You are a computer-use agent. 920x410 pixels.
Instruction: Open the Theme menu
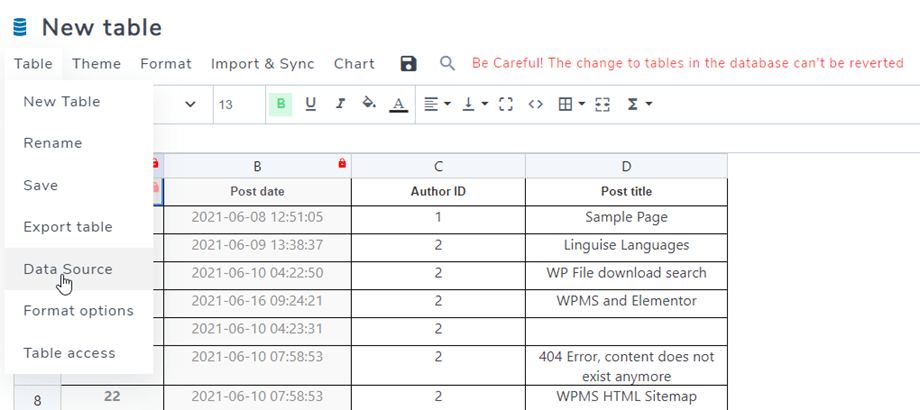point(97,64)
